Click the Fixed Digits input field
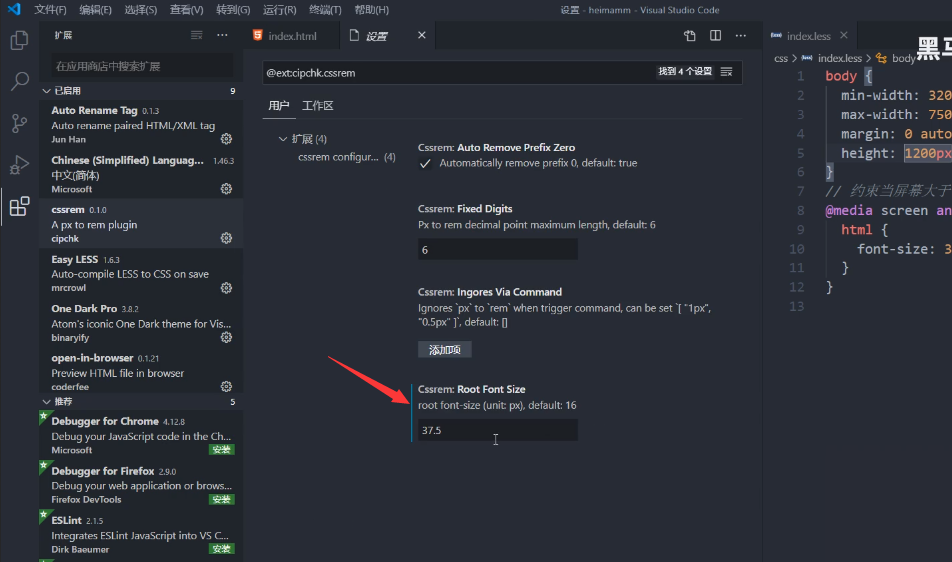 pos(498,249)
